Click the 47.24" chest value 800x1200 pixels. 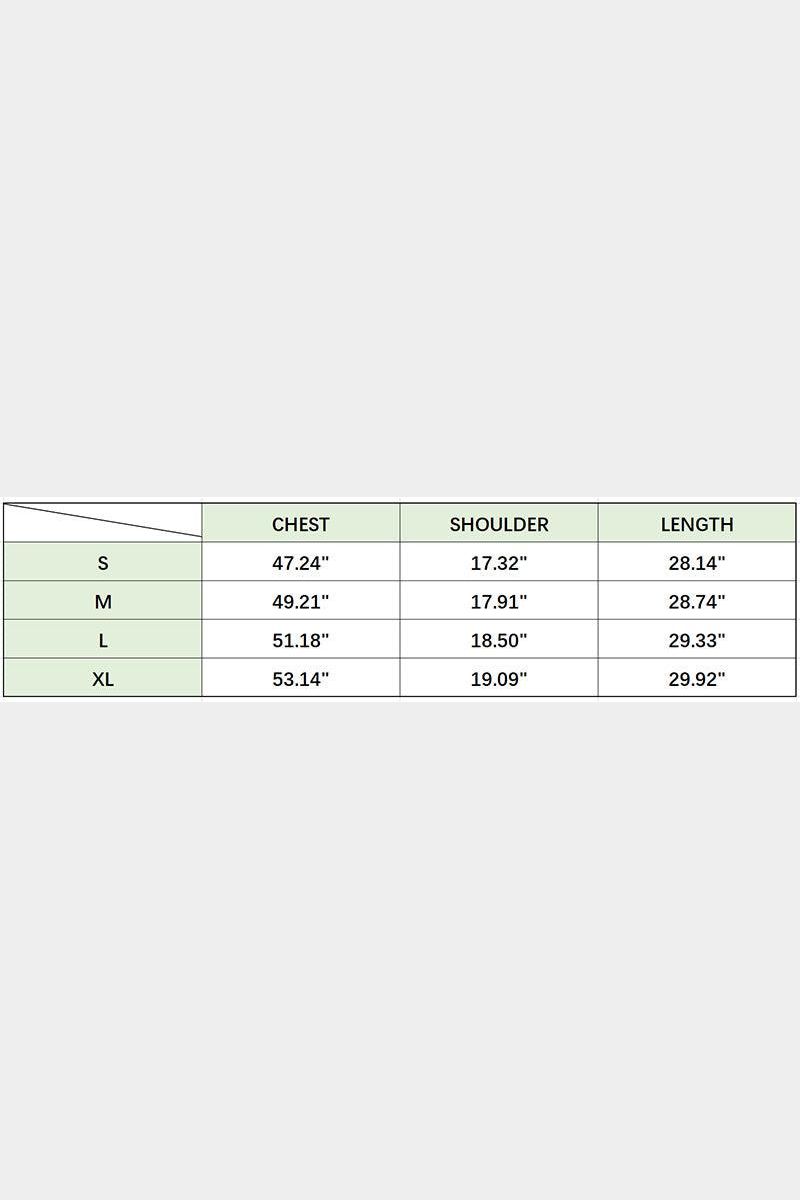coord(300,563)
